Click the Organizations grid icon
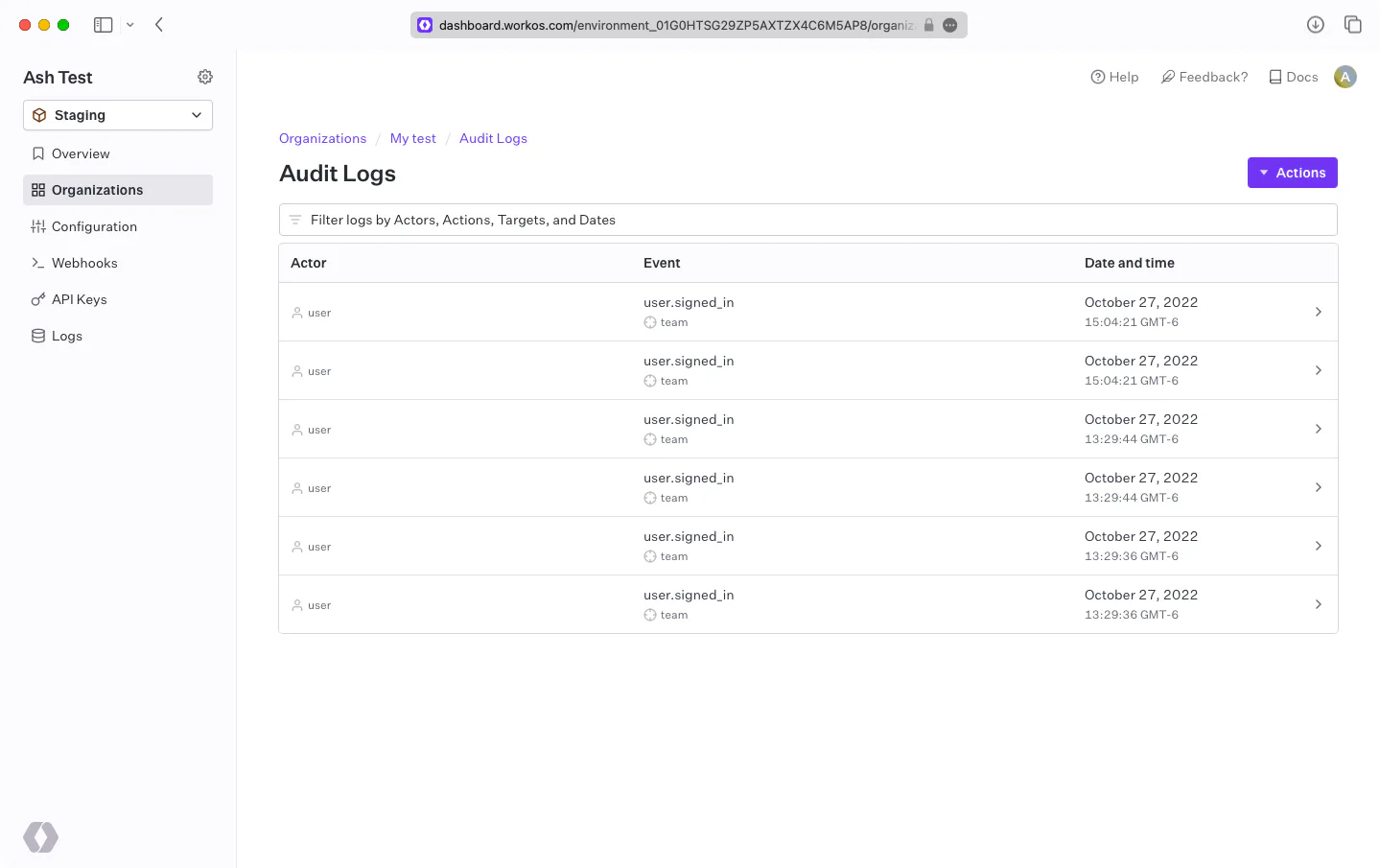 tap(39, 190)
